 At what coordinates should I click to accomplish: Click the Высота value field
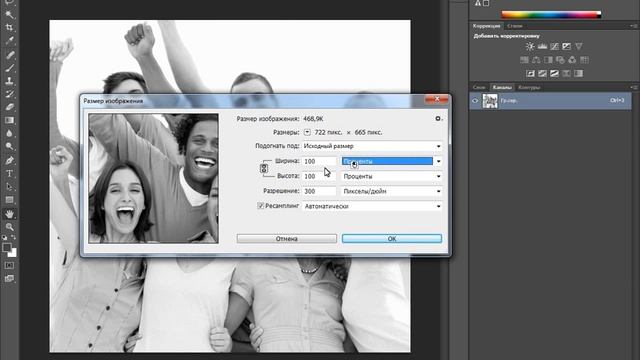coord(319,176)
